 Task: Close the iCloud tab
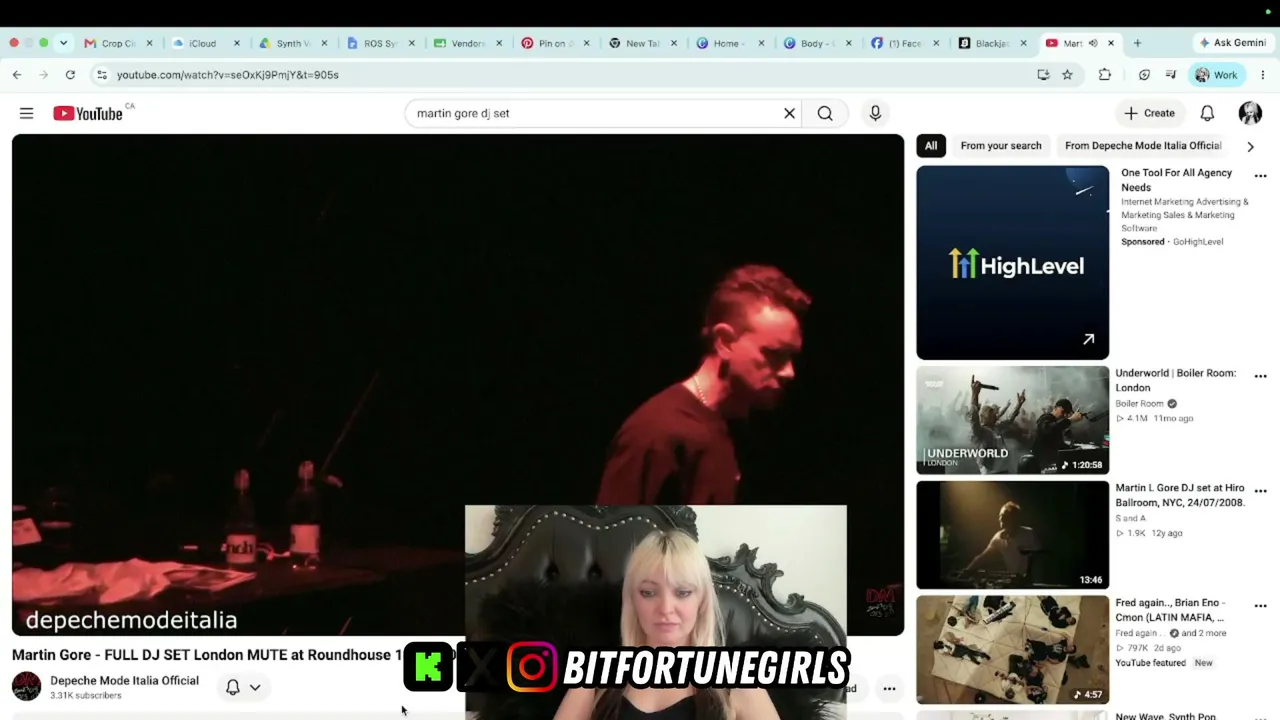237,43
